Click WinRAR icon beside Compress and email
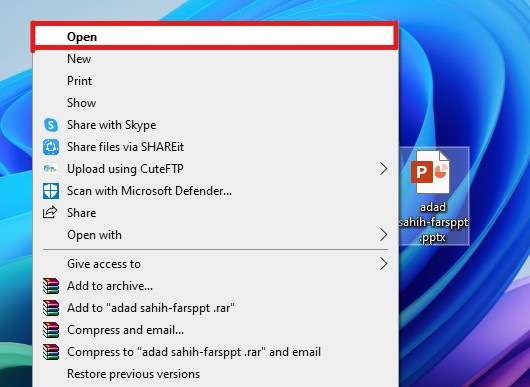Viewport: 530px width, 387px height. point(51,330)
